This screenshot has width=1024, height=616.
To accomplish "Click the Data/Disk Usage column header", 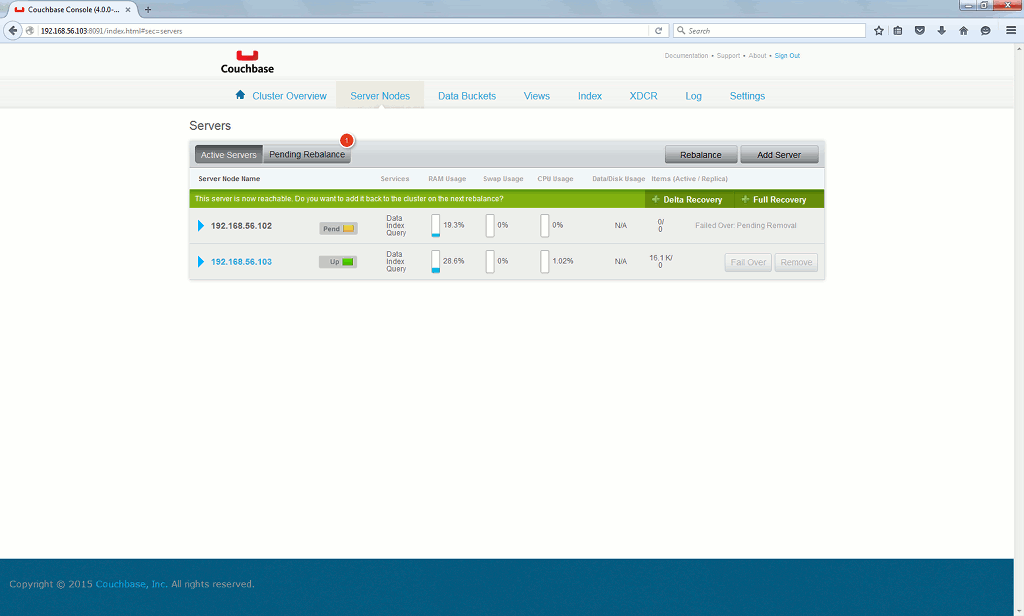I will 618,179.
